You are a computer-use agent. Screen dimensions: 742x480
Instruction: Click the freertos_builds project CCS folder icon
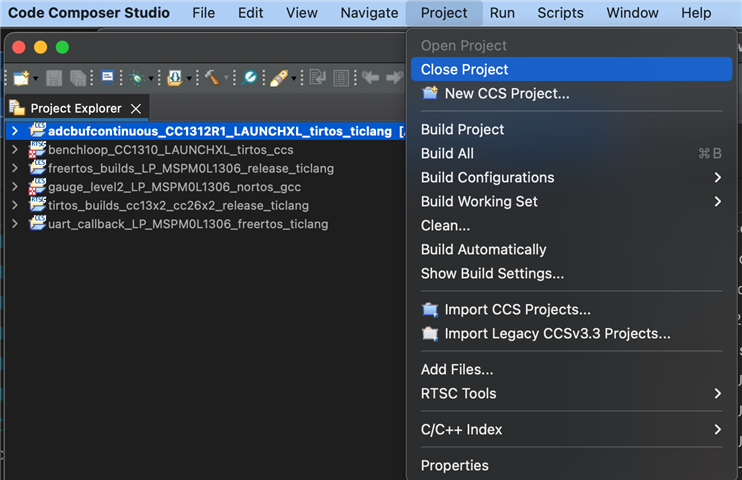[37, 167]
